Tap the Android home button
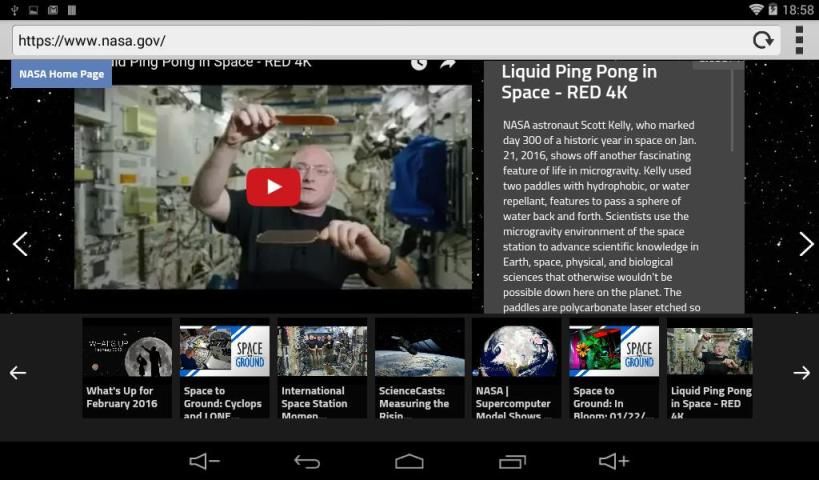Screen dimensions: 819x480 pyautogui.click(x=409, y=461)
